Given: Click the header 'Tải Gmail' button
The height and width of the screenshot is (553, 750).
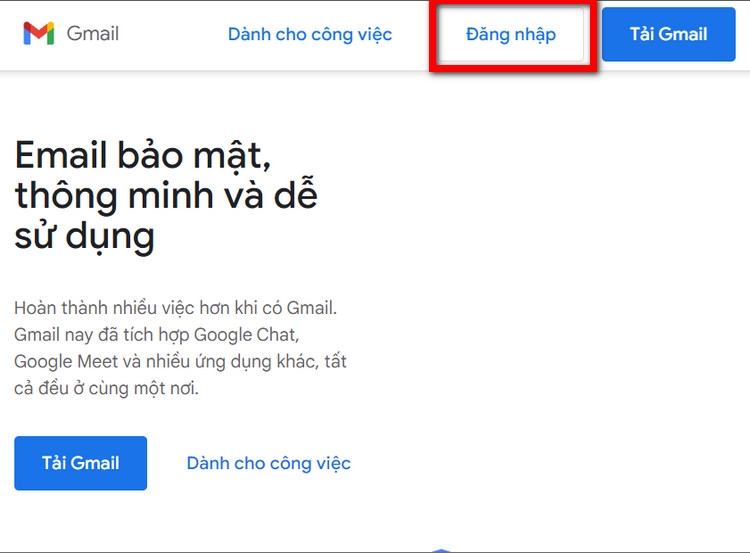Looking at the screenshot, I should (669, 34).
